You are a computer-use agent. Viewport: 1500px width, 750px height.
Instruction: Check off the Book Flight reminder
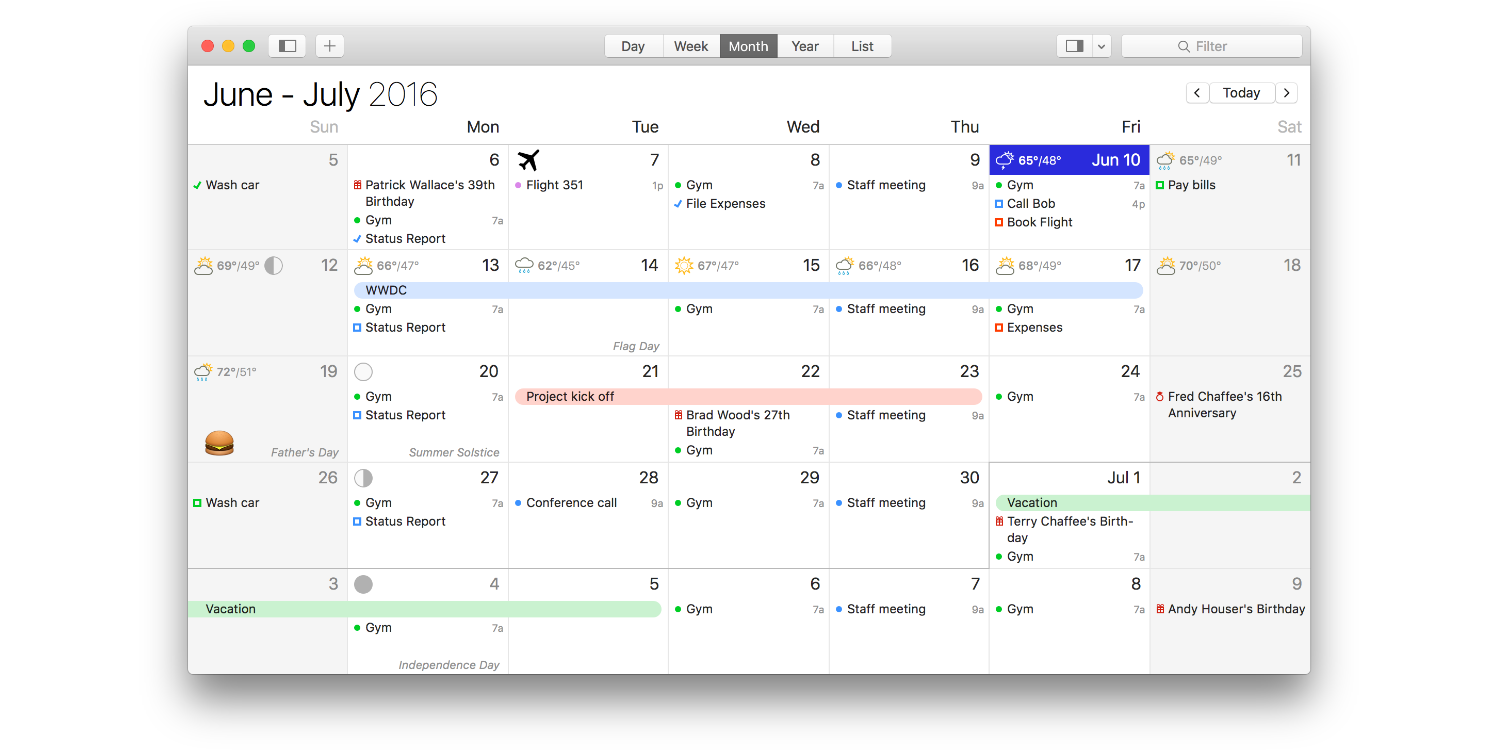(x=999, y=223)
